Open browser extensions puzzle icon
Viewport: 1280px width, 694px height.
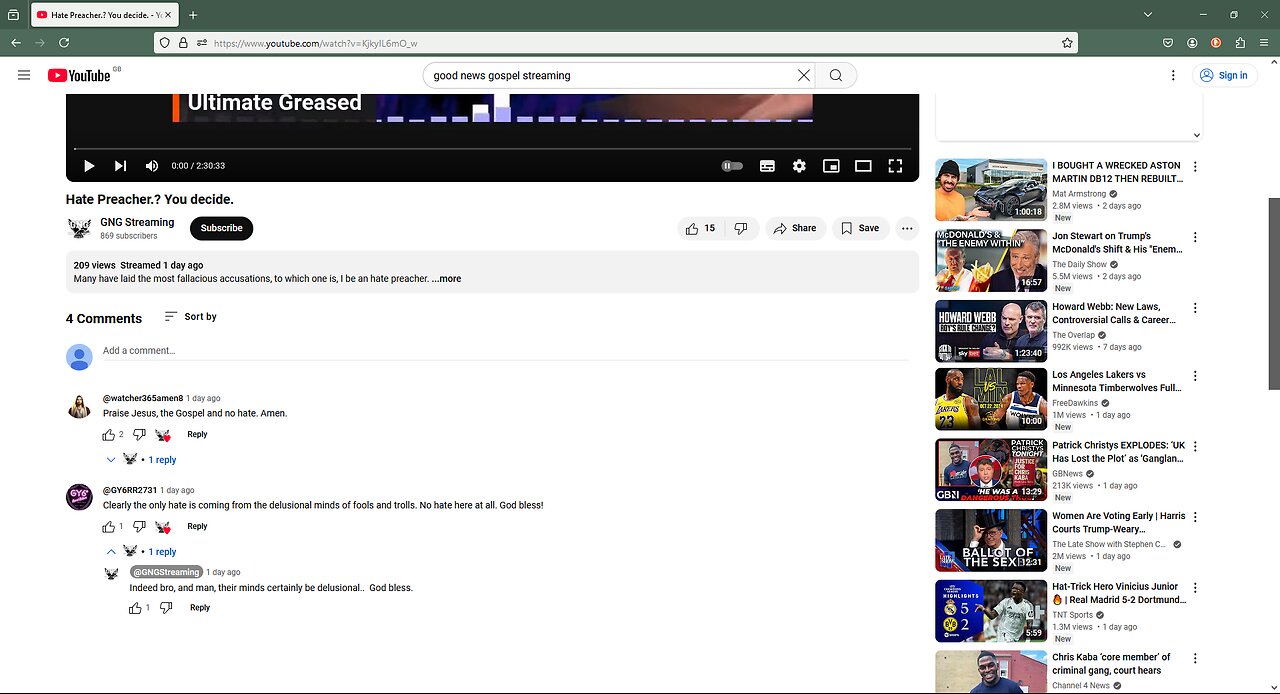(1240, 43)
